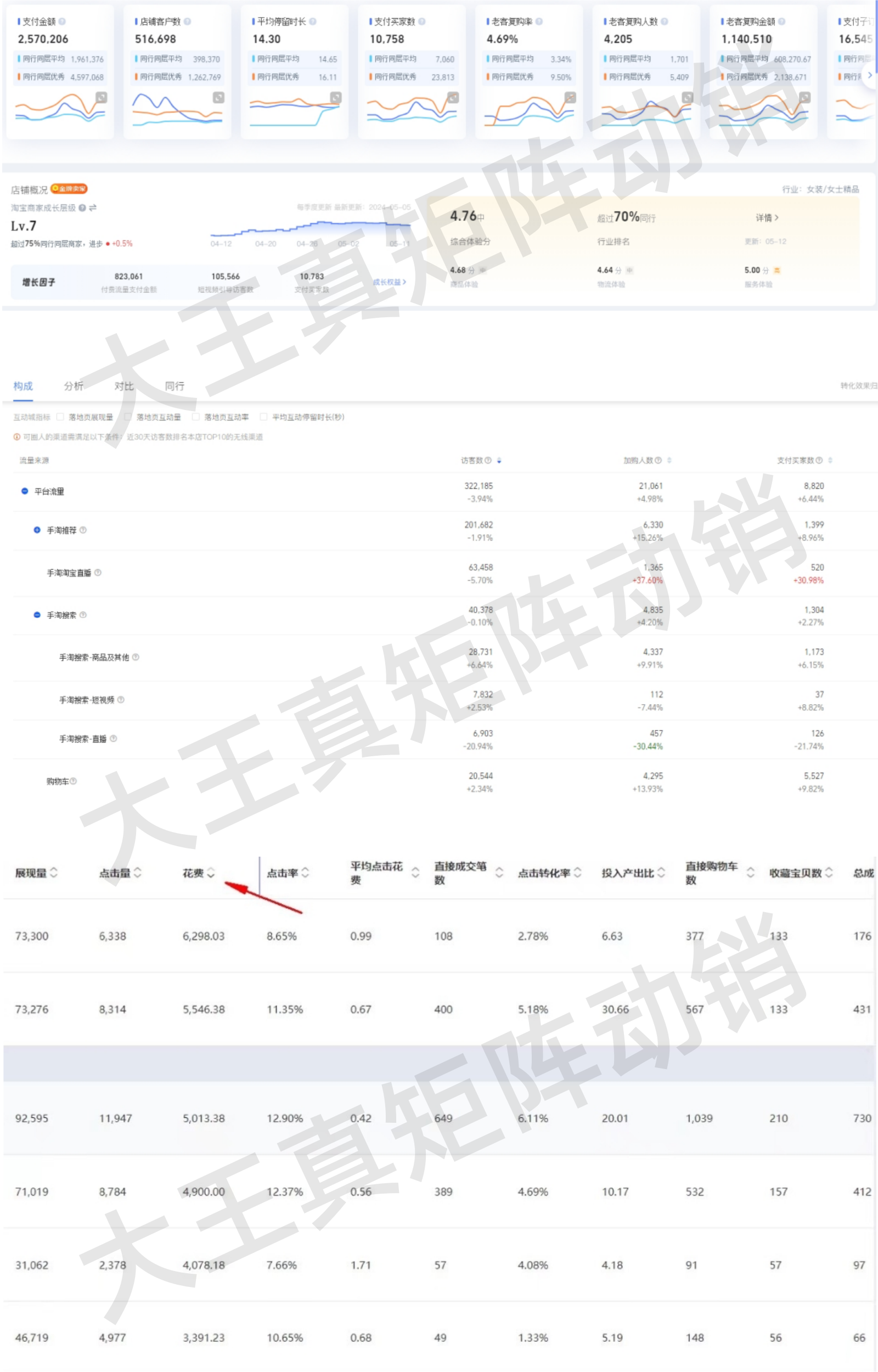The height and width of the screenshot is (1372, 878).
Task: Enlarge the 支付买家数 trend chart
Action: (x=453, y=98)
